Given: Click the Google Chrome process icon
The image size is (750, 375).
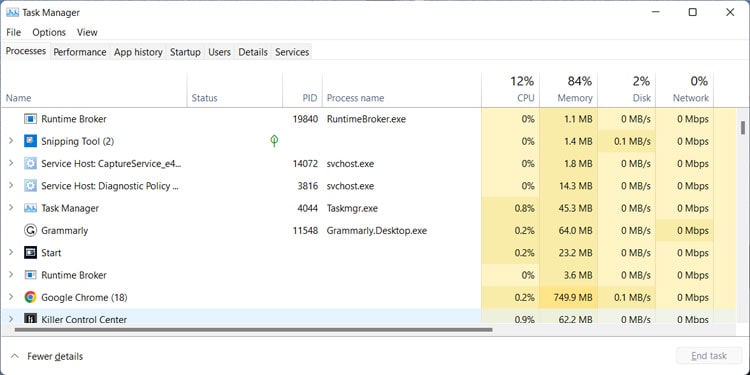Looking at the screenshot, I should coord(30,298).
